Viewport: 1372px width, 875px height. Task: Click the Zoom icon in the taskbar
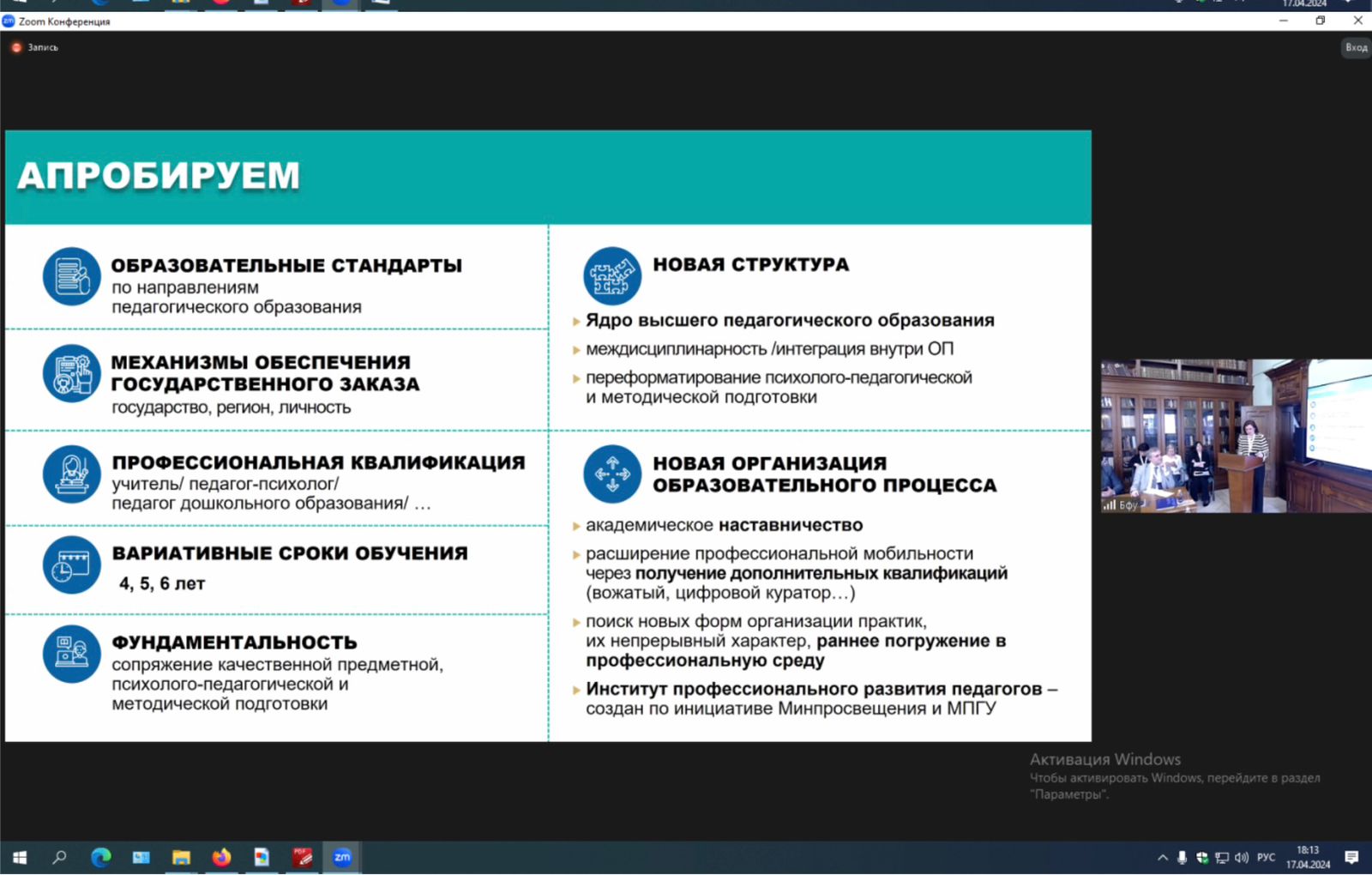pyautogui.click(x=342, y=857)
